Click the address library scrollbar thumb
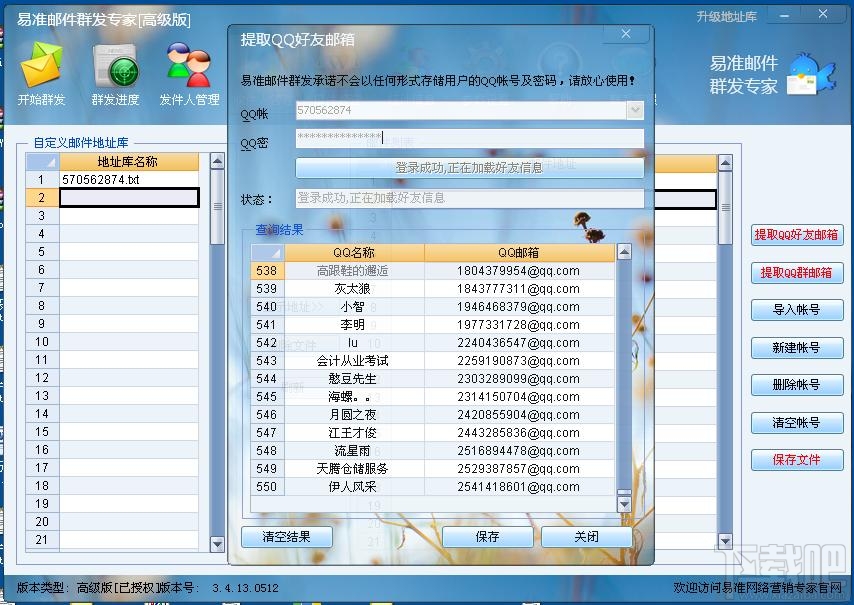Image resolution: width=854 pixels, height=605 pixels. coord(217,207)
